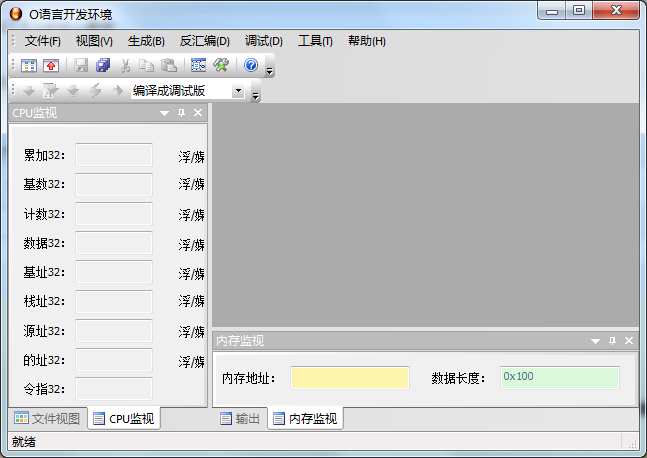Click the first grid-view toolbar icon
The image size is (647, 458).
[29, 65]
